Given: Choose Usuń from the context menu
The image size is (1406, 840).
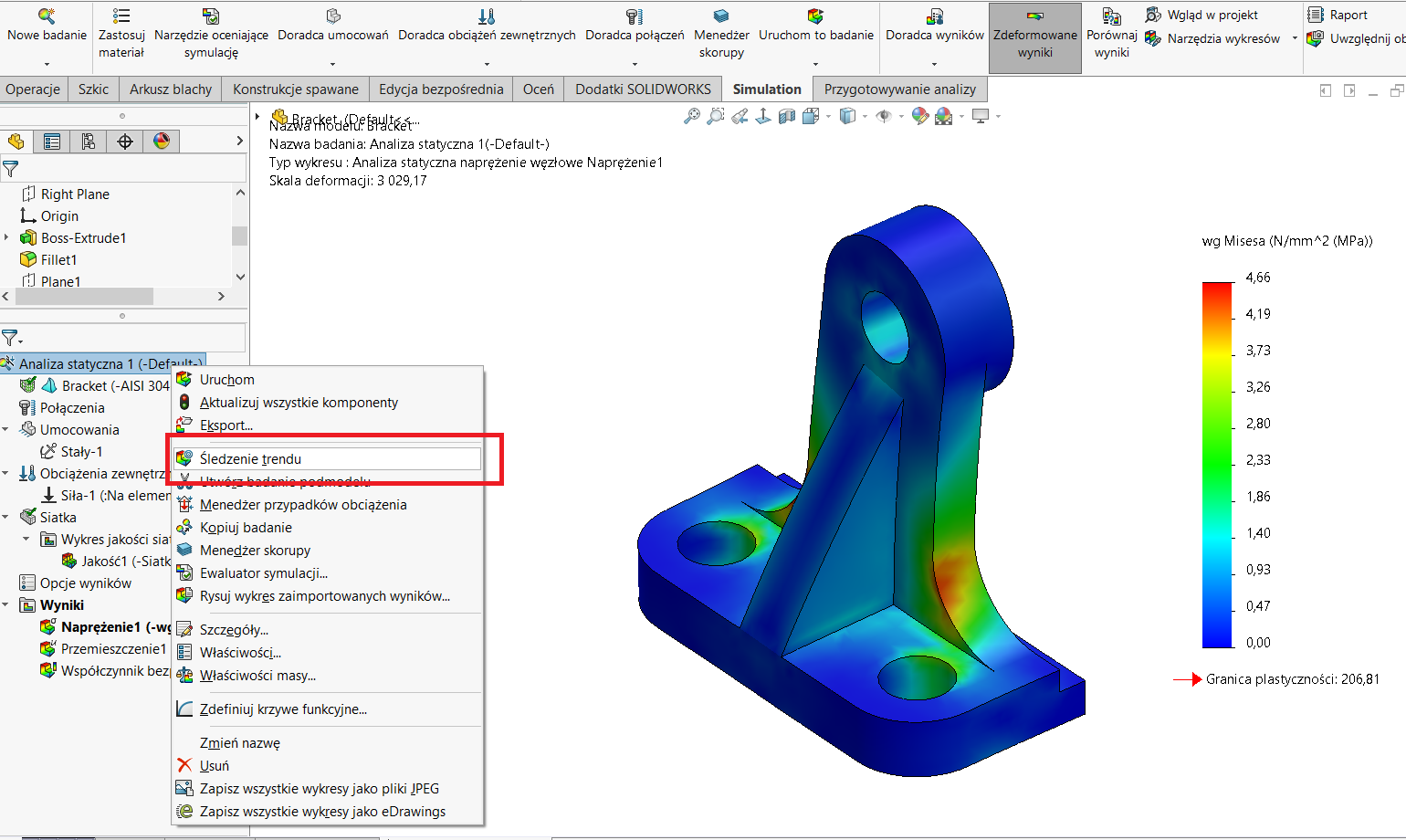Looking at the screenshot, I should pos(328,765).
